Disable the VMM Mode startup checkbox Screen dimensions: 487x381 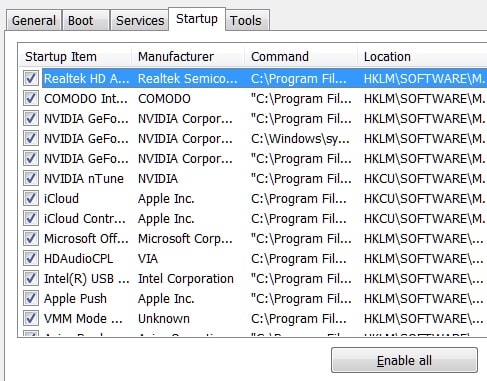point(31,319)
